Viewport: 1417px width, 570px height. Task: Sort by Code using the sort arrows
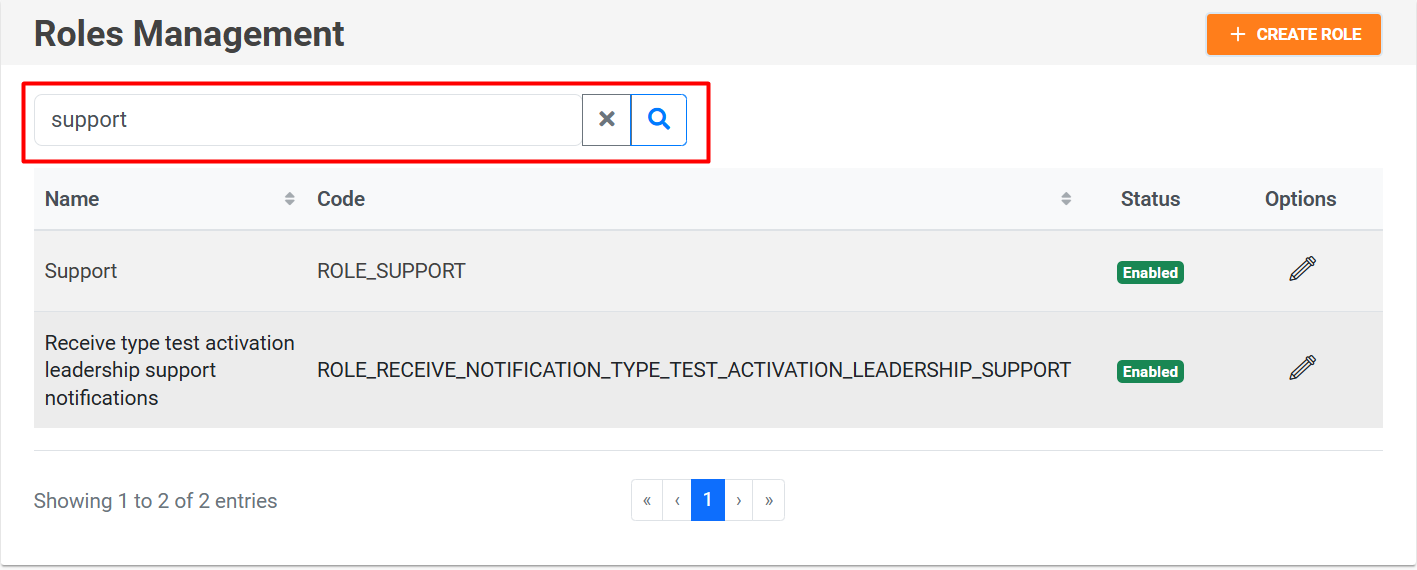[1066, 199]
